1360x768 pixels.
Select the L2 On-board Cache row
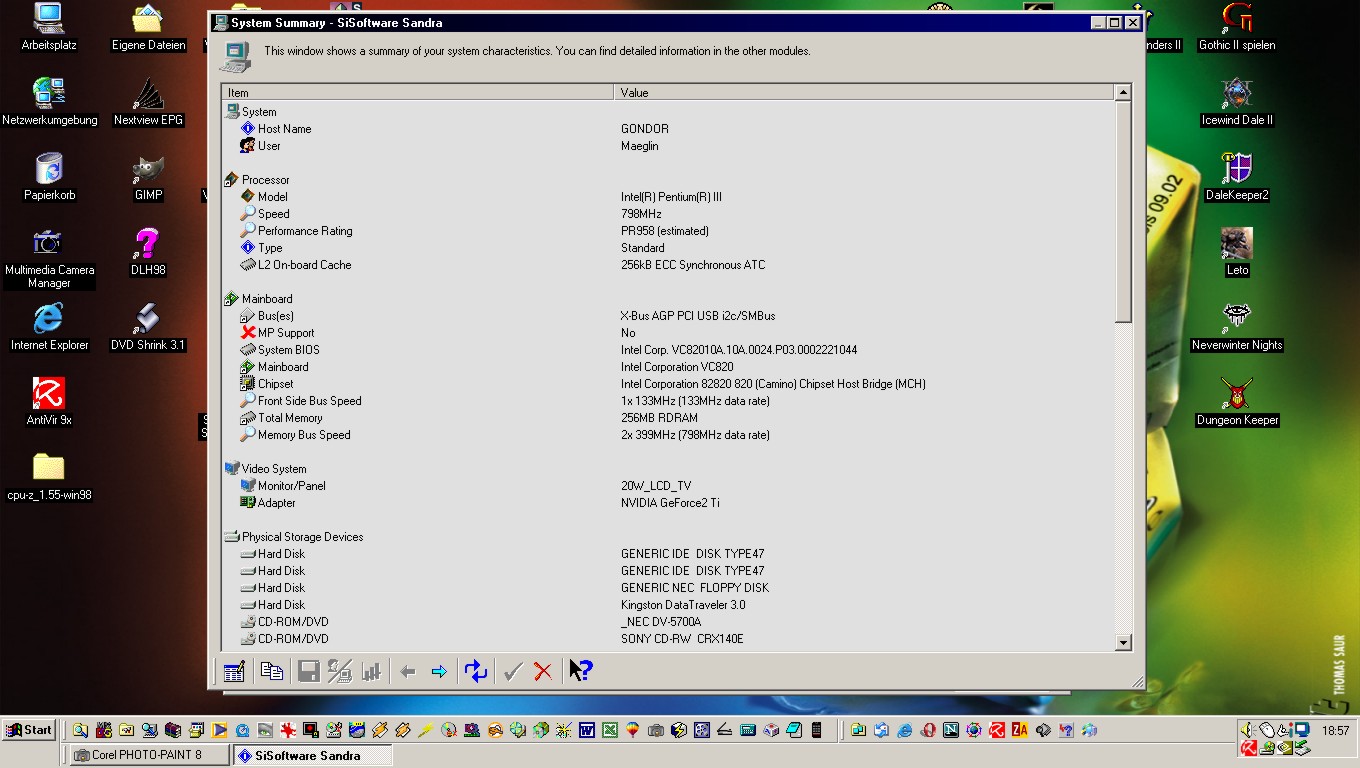(x=668, y=265)
